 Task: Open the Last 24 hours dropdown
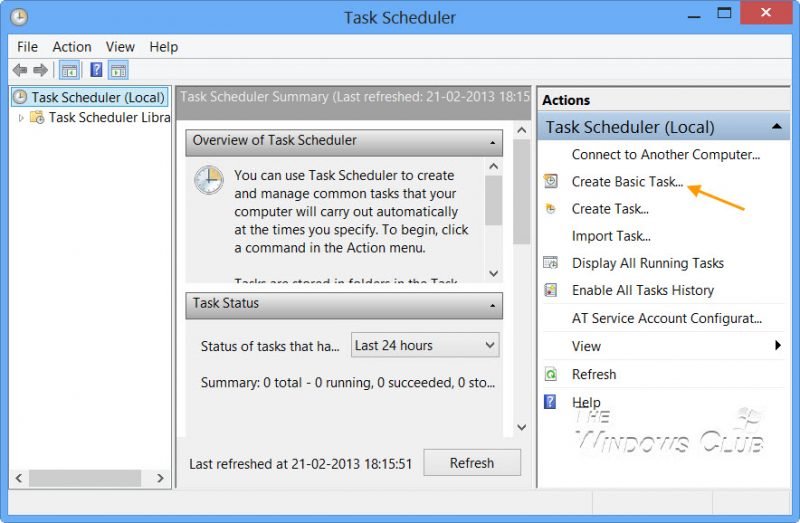point(425,345)
